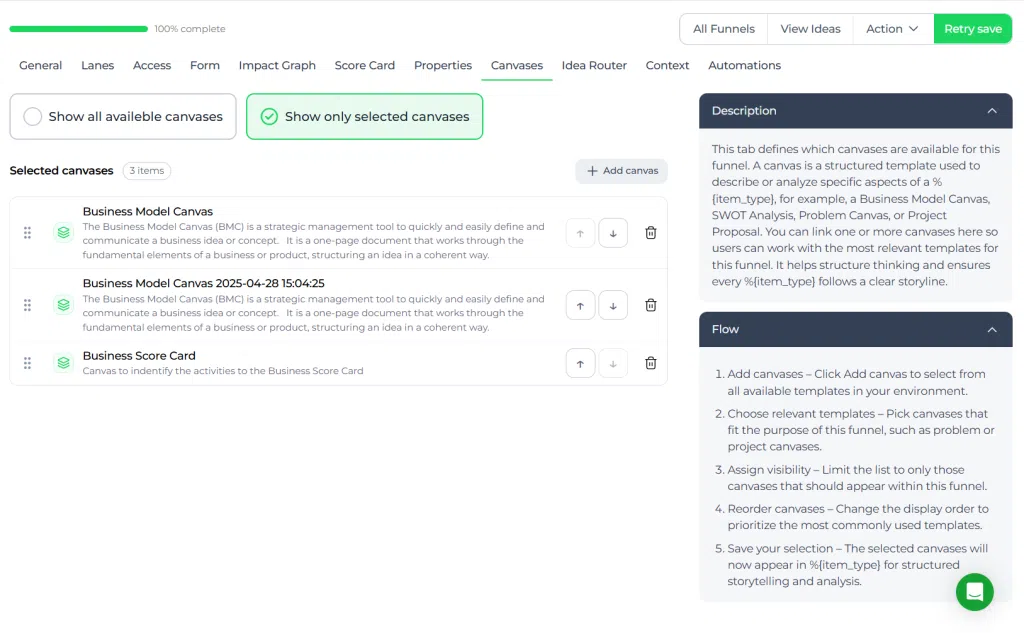This screenshot has height=633, width=1024.
Task: Click the down arrow for Business Score Card
Action: pos(613,363)
